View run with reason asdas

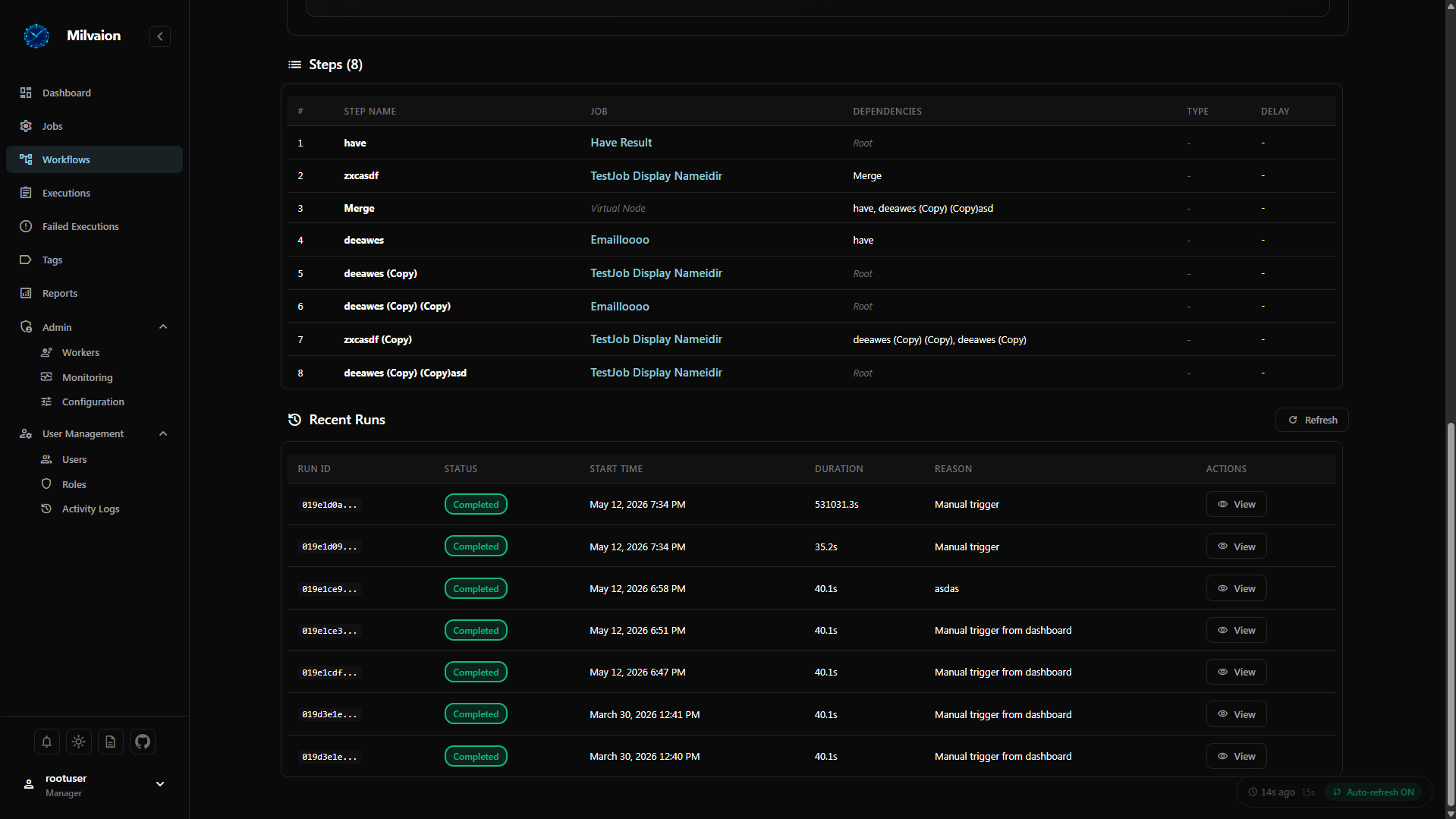[x=1236, y=588]
